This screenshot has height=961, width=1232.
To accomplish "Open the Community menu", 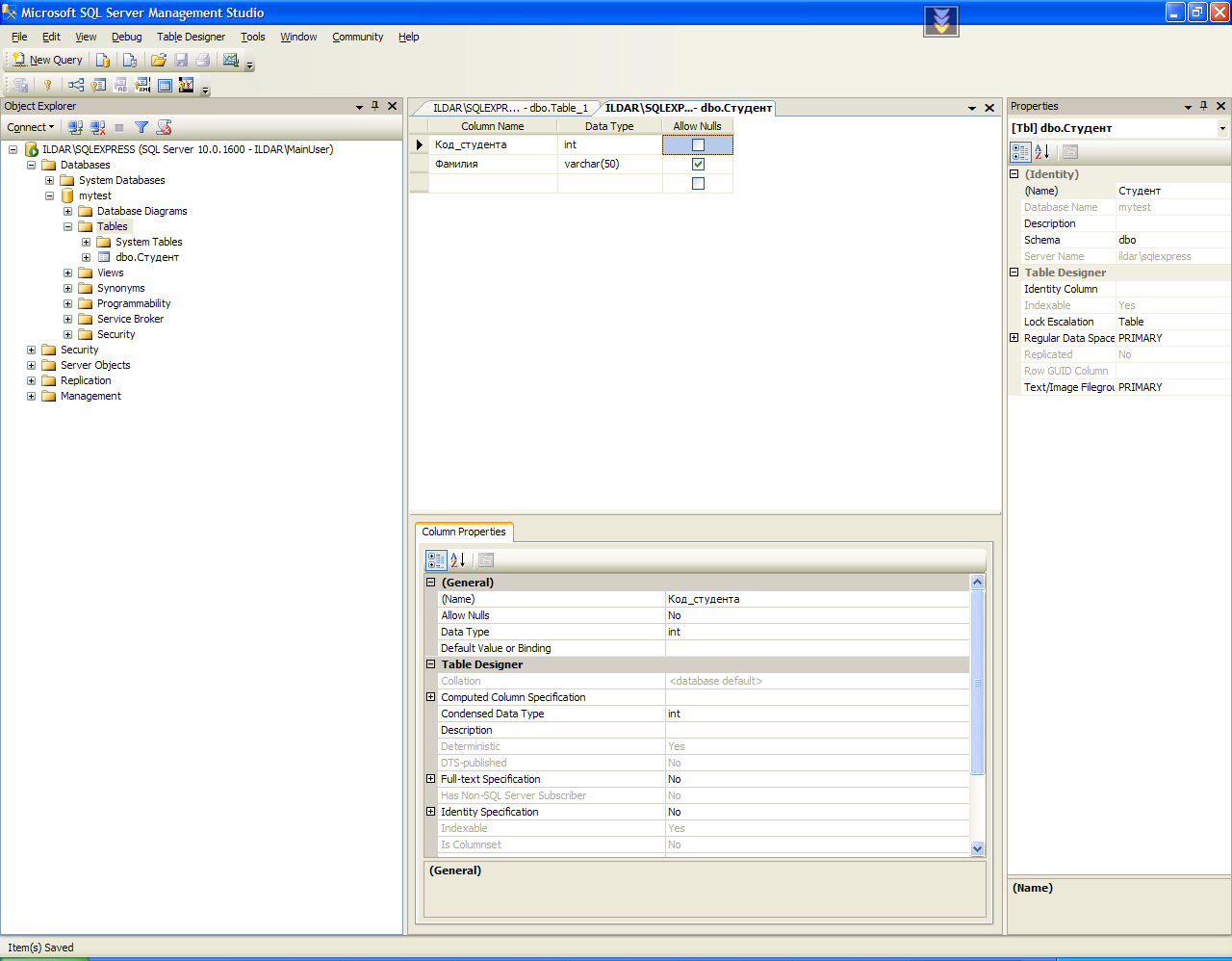I will coord(358,37).
